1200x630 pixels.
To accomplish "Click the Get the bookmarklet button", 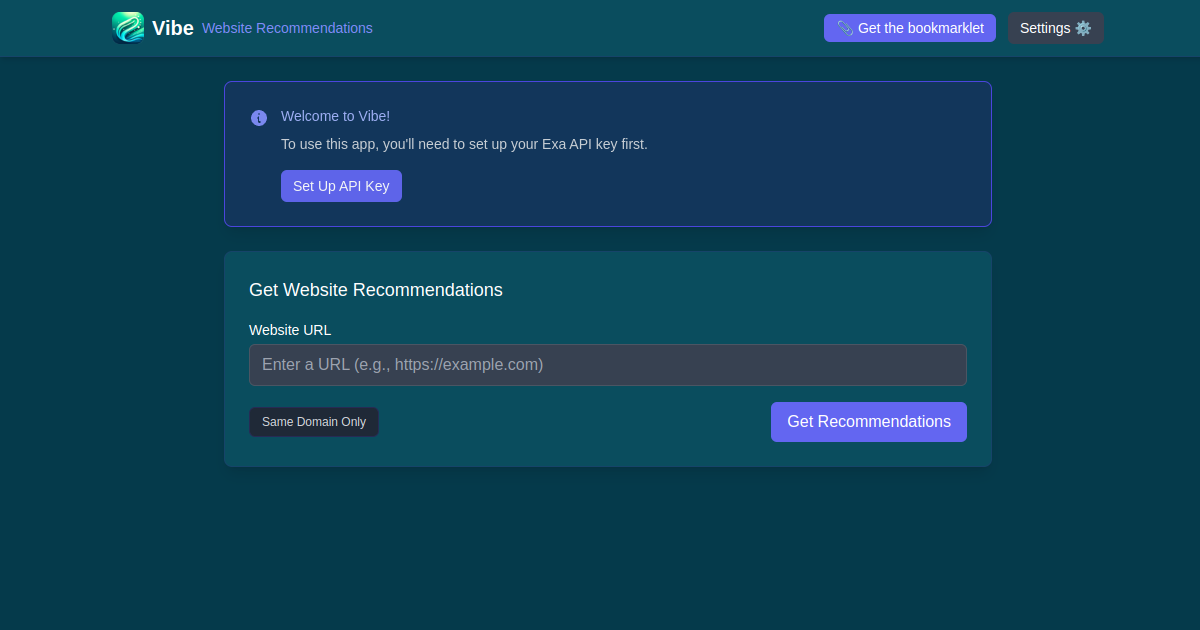I will tap(909, 28).
